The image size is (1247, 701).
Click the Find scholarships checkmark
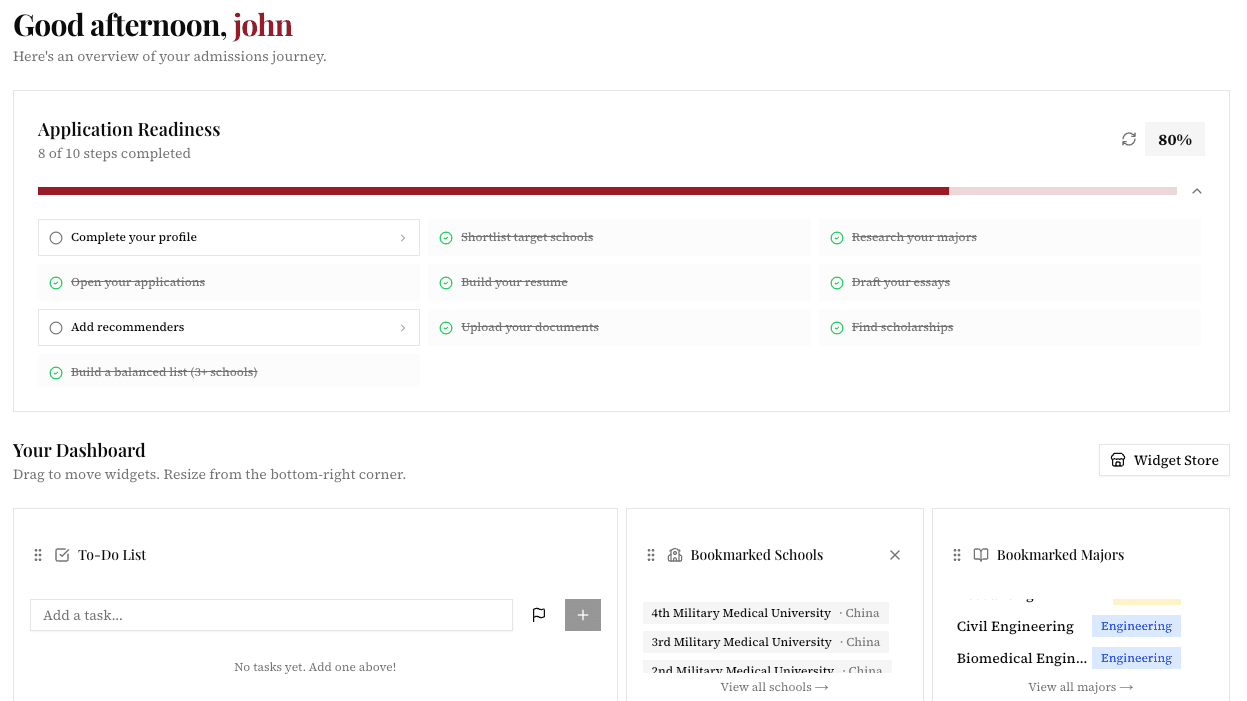tap(837, 328)
